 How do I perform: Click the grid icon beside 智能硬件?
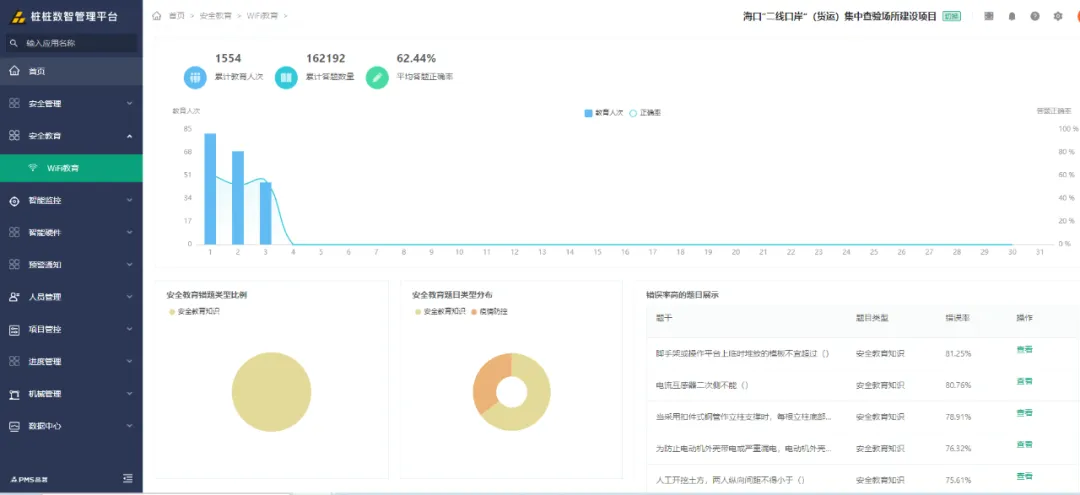[14, 233]
